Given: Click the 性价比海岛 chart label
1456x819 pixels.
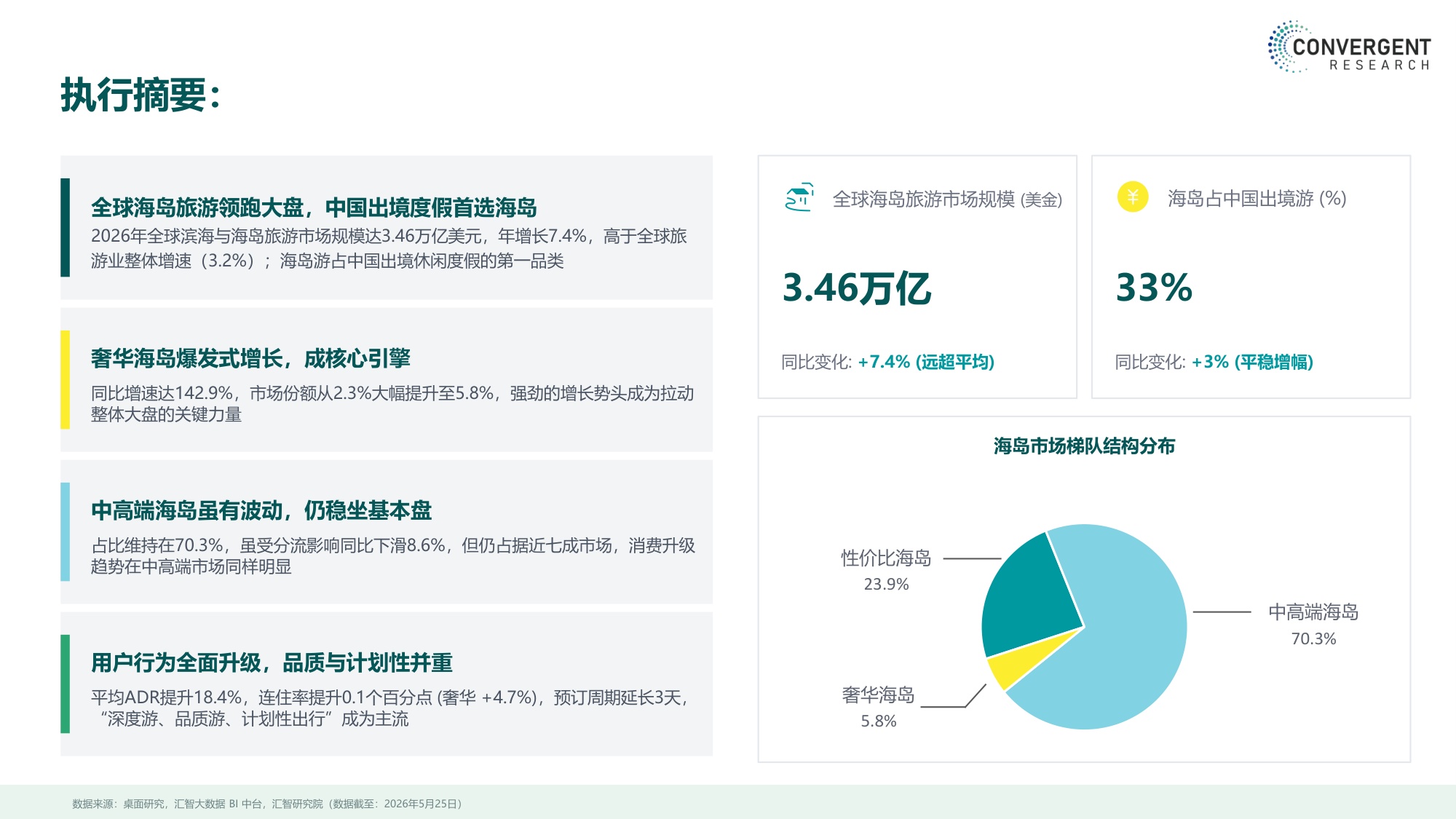Looking at the screenshot, I should coord(886,558).
